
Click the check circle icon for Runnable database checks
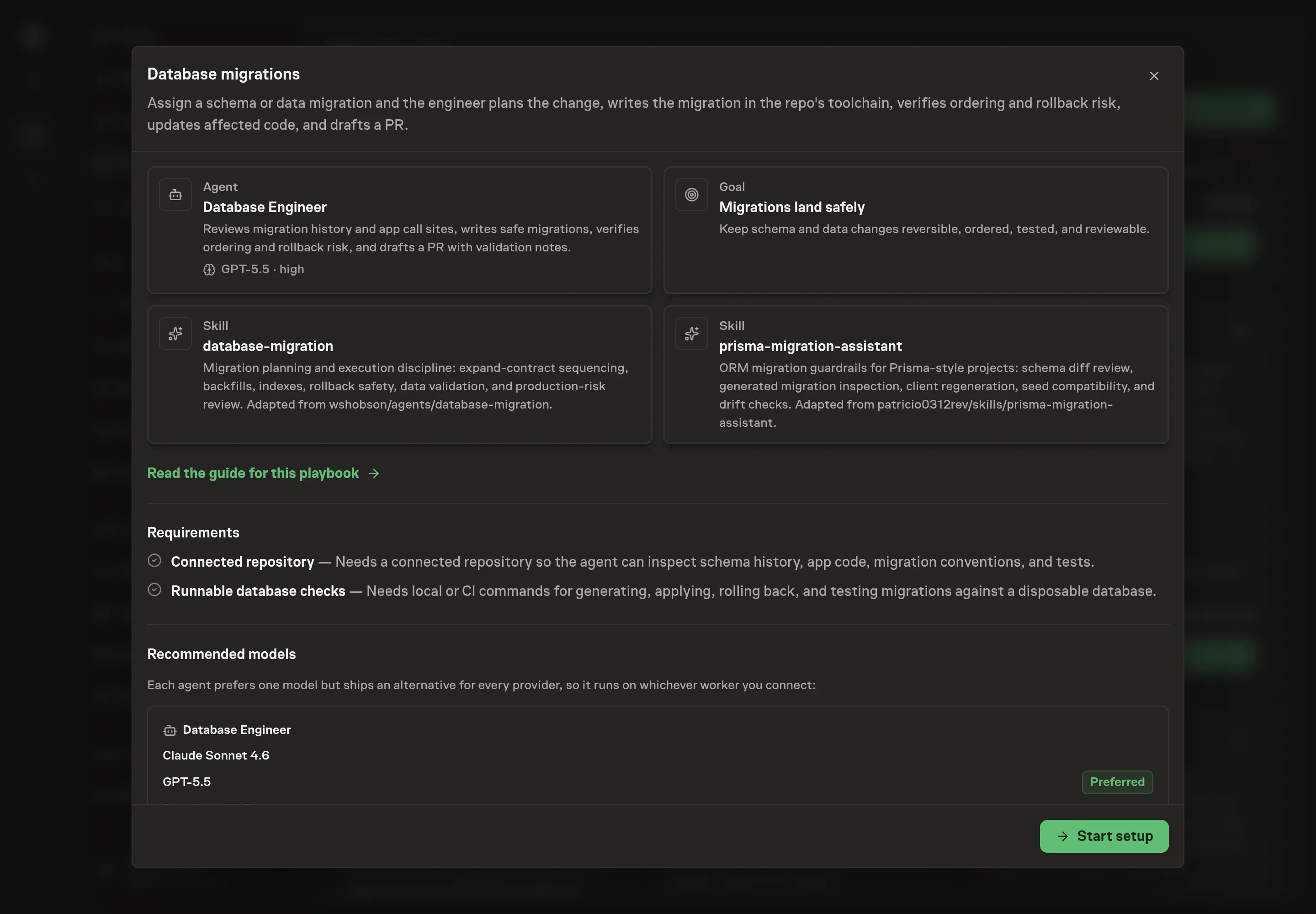[154, 590]
